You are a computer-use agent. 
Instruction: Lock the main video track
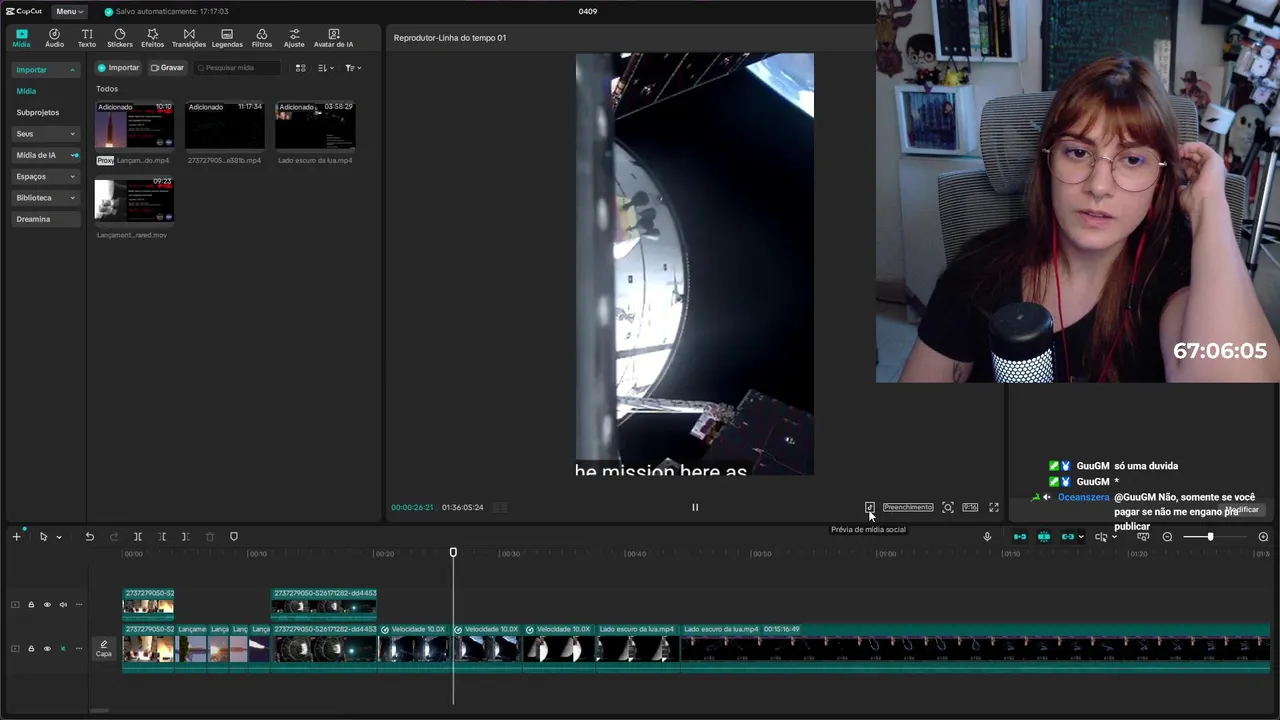pos(31,649)
